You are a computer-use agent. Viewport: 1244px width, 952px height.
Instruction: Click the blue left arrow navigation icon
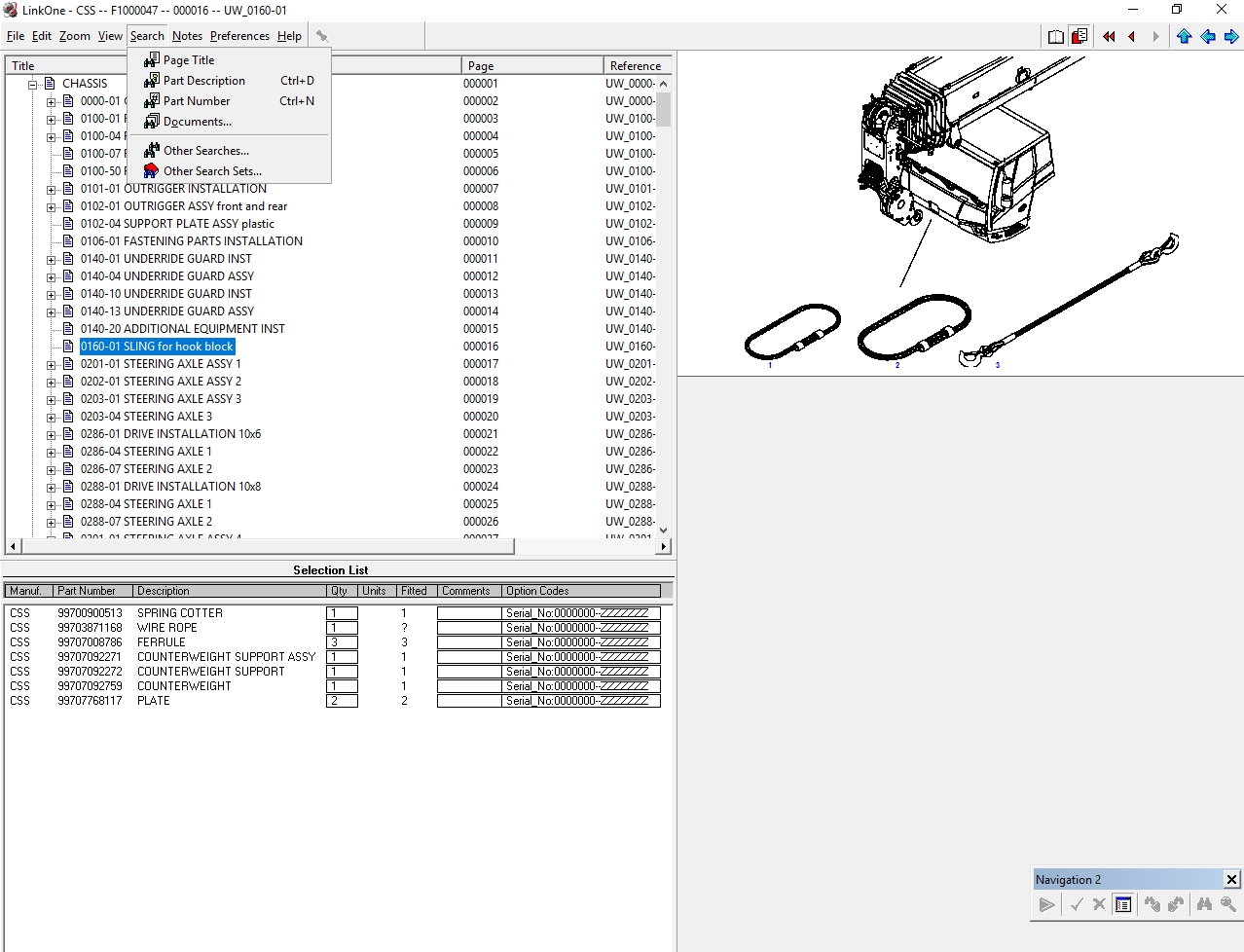(x=1208, y=36)
